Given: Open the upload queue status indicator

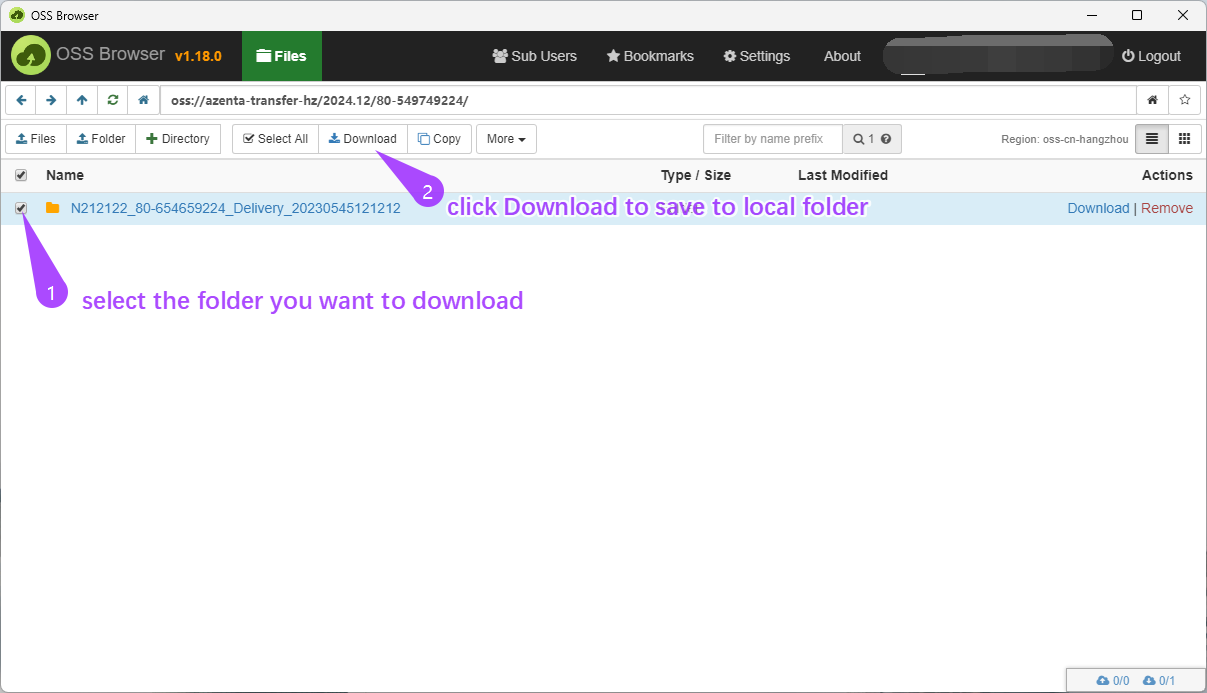Looking at the screenshot, I should (x=1112, y=681).
